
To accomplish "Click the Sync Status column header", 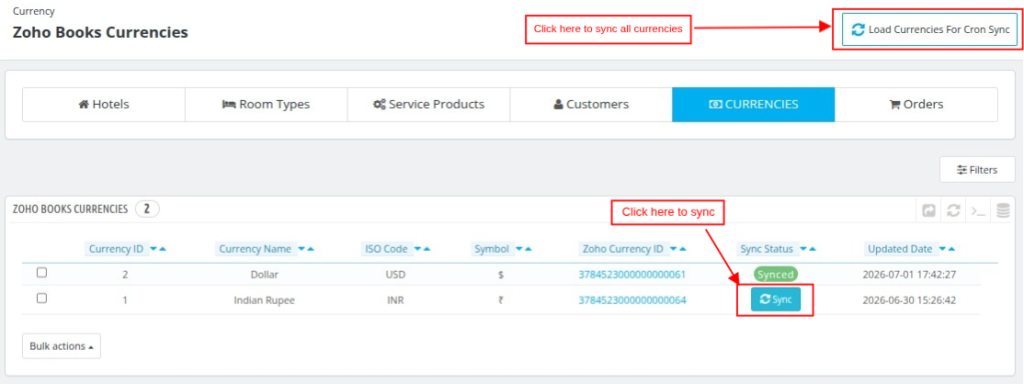I will [767, 249].
